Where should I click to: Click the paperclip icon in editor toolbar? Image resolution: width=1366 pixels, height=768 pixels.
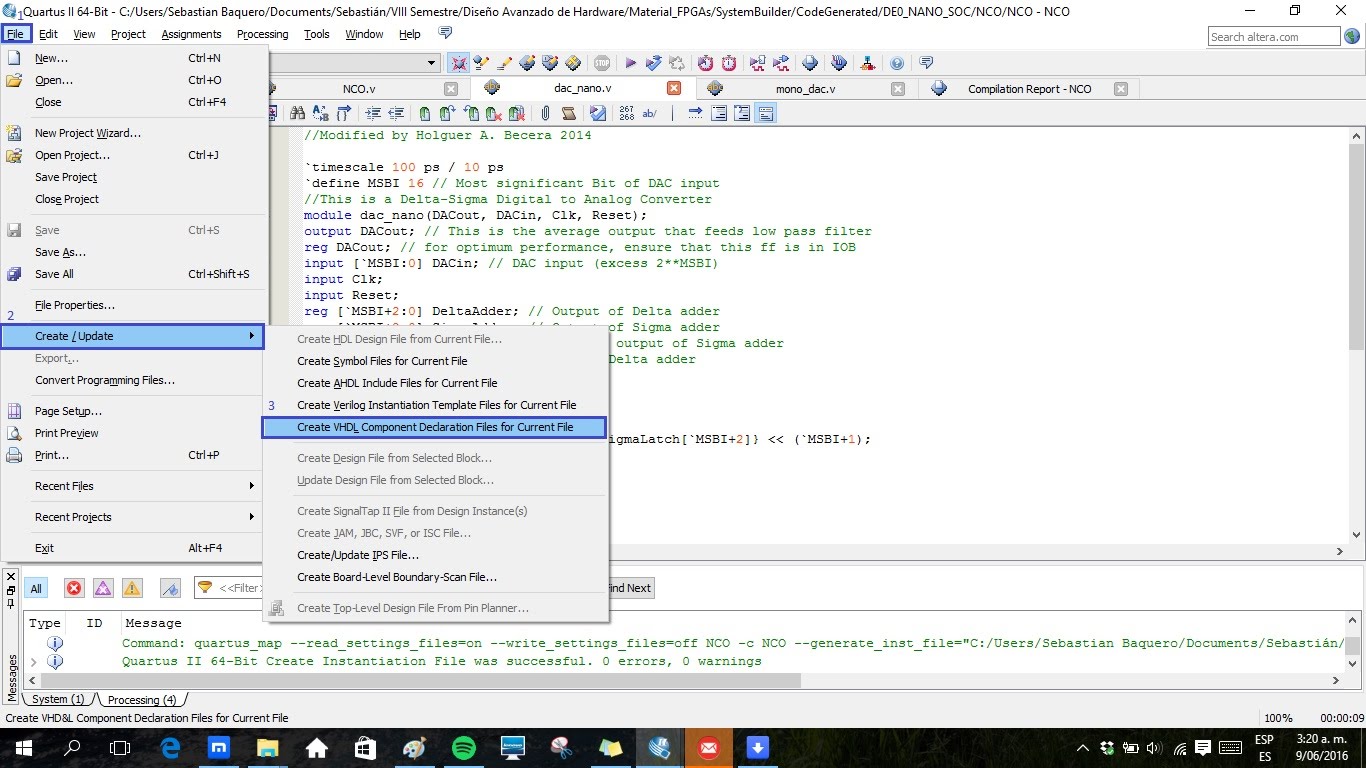(546, 113)
